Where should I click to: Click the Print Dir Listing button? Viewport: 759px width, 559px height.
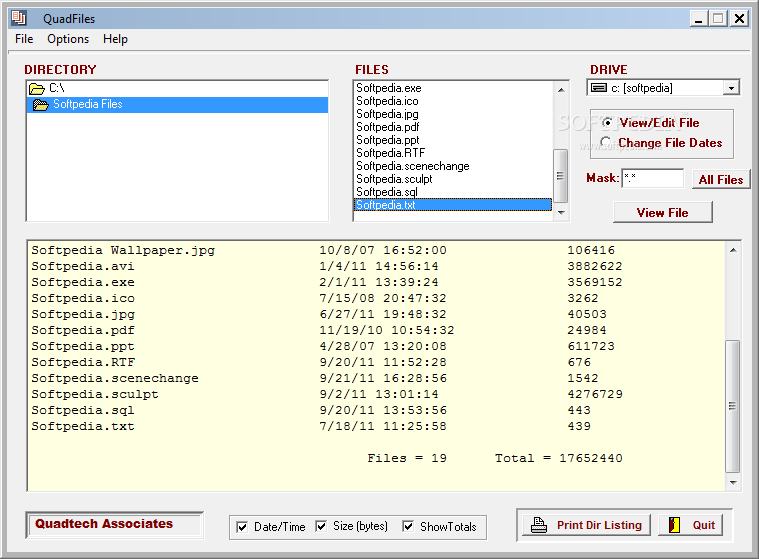(x=586, y=525)
